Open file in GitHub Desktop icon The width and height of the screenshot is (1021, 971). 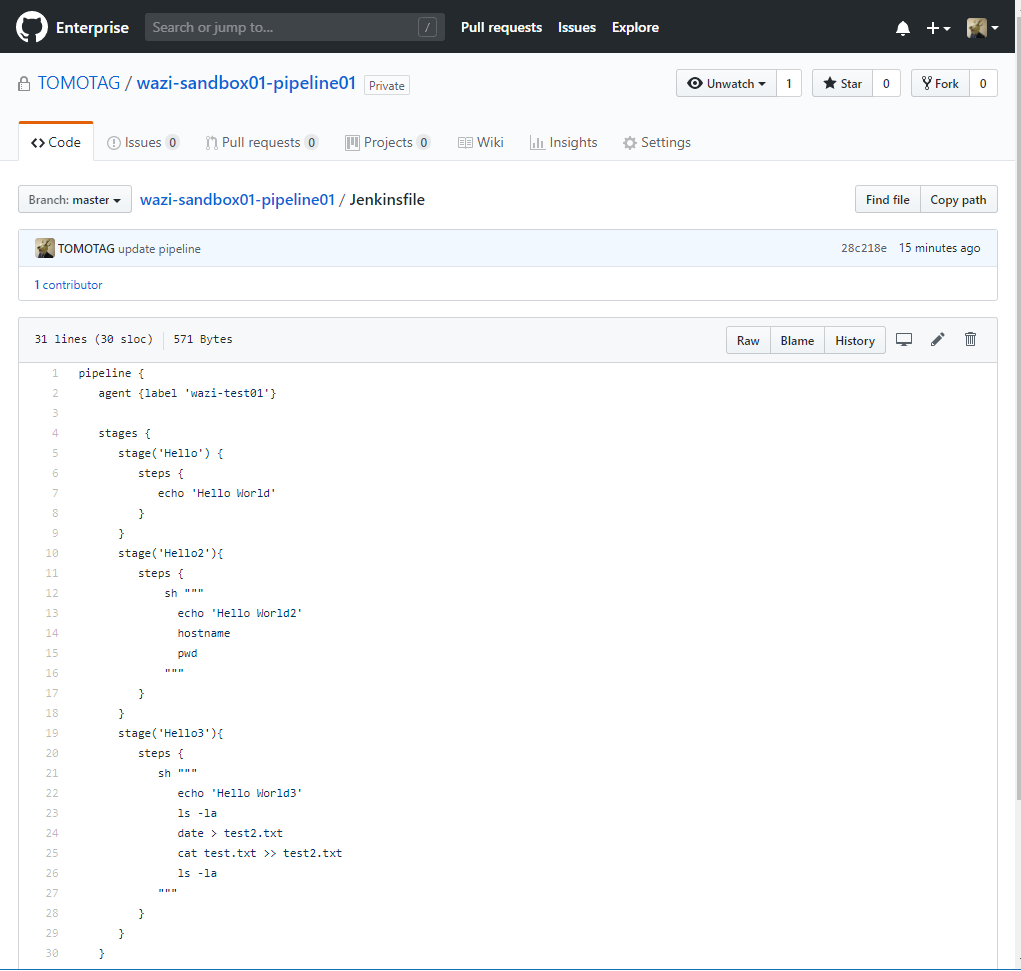click(x=904, y=339)
